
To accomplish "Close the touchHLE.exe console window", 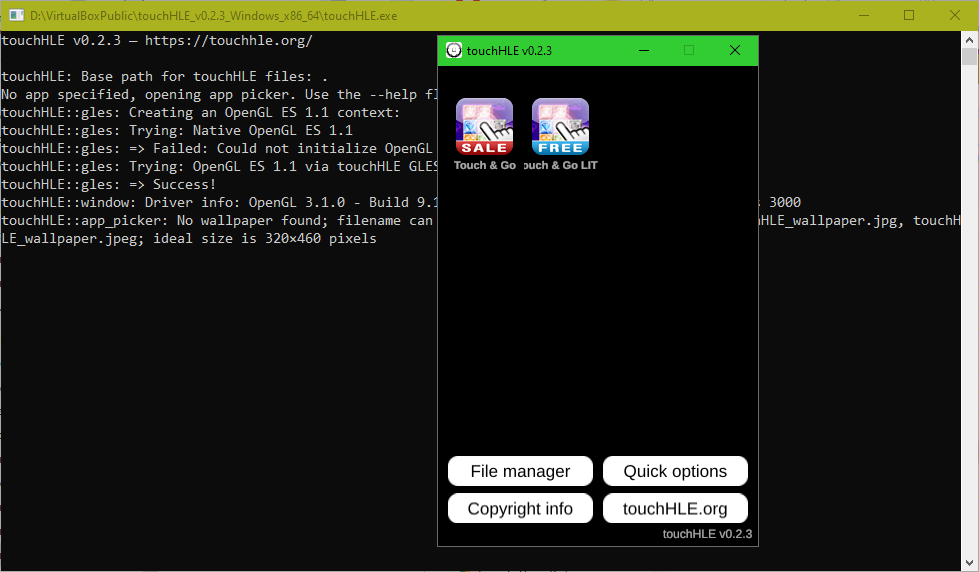I will tap(955, 15).
